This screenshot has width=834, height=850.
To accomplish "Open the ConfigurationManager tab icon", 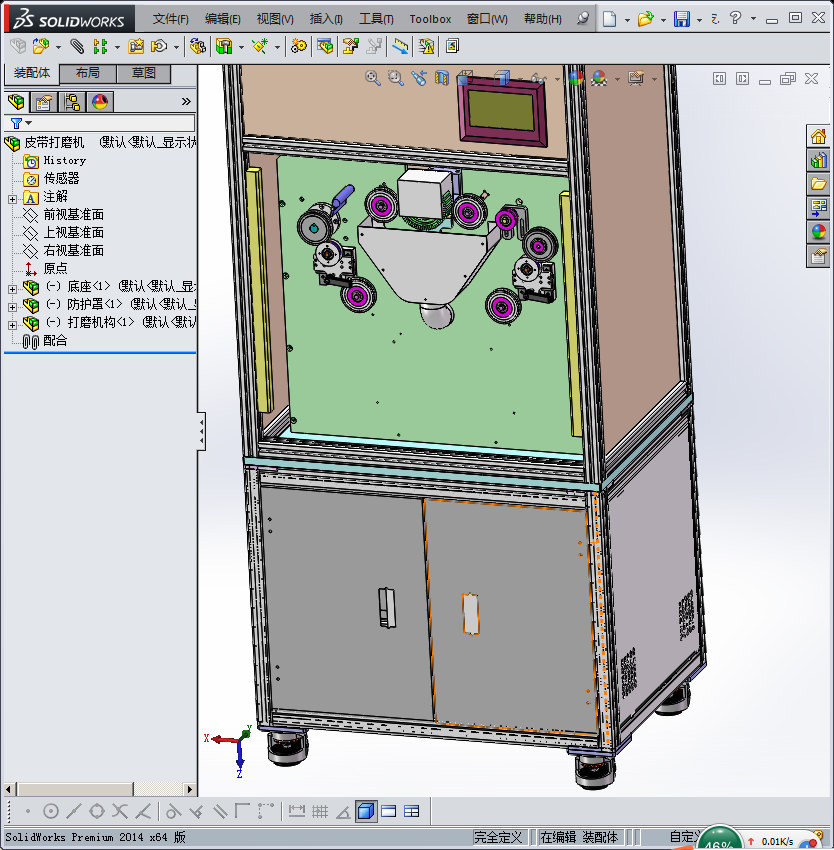I will 72,101.
